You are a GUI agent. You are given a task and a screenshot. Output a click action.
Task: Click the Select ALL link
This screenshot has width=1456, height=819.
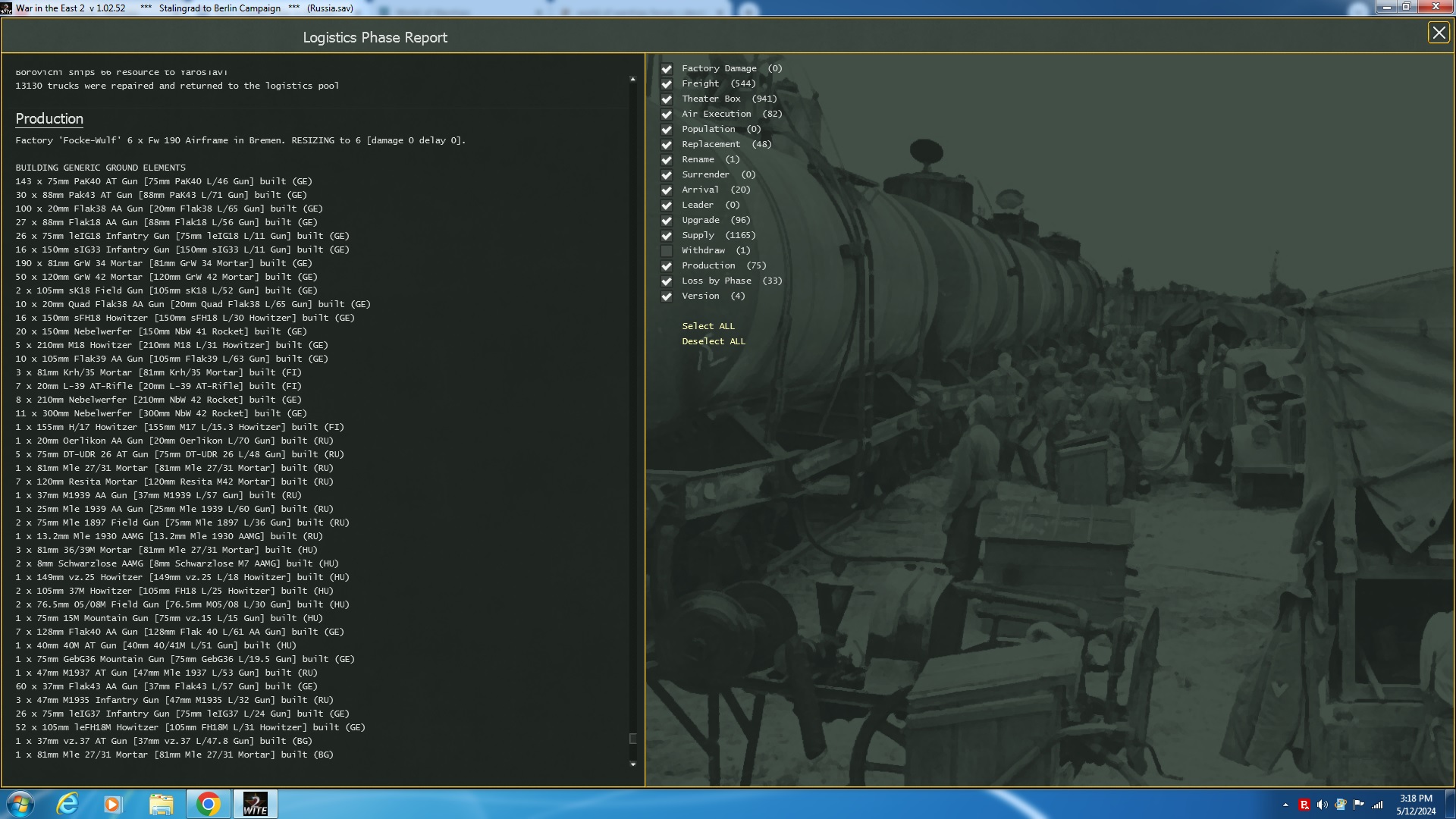click(708, 326)
